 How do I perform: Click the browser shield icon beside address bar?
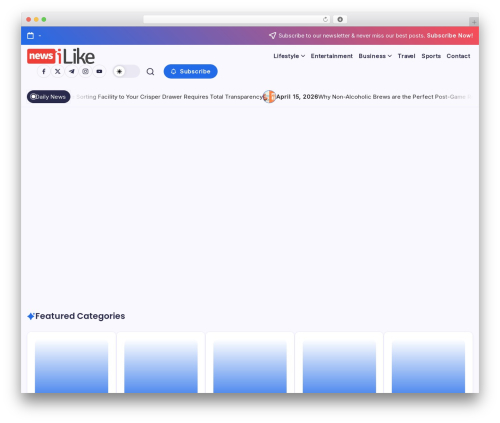pos(340,19)
